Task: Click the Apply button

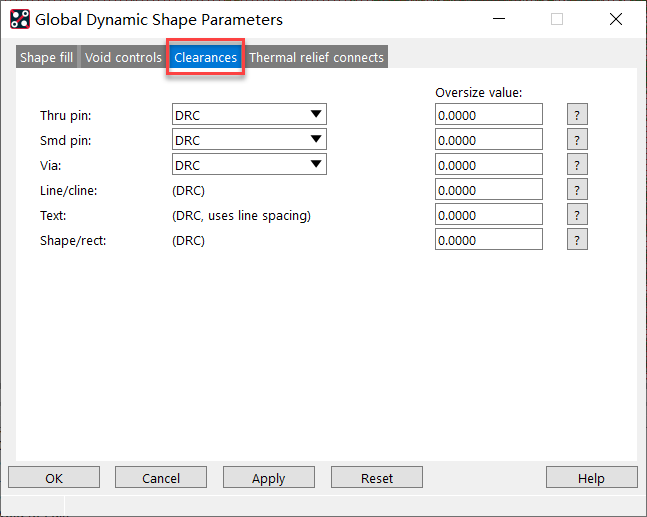Action: click(268, 478)
